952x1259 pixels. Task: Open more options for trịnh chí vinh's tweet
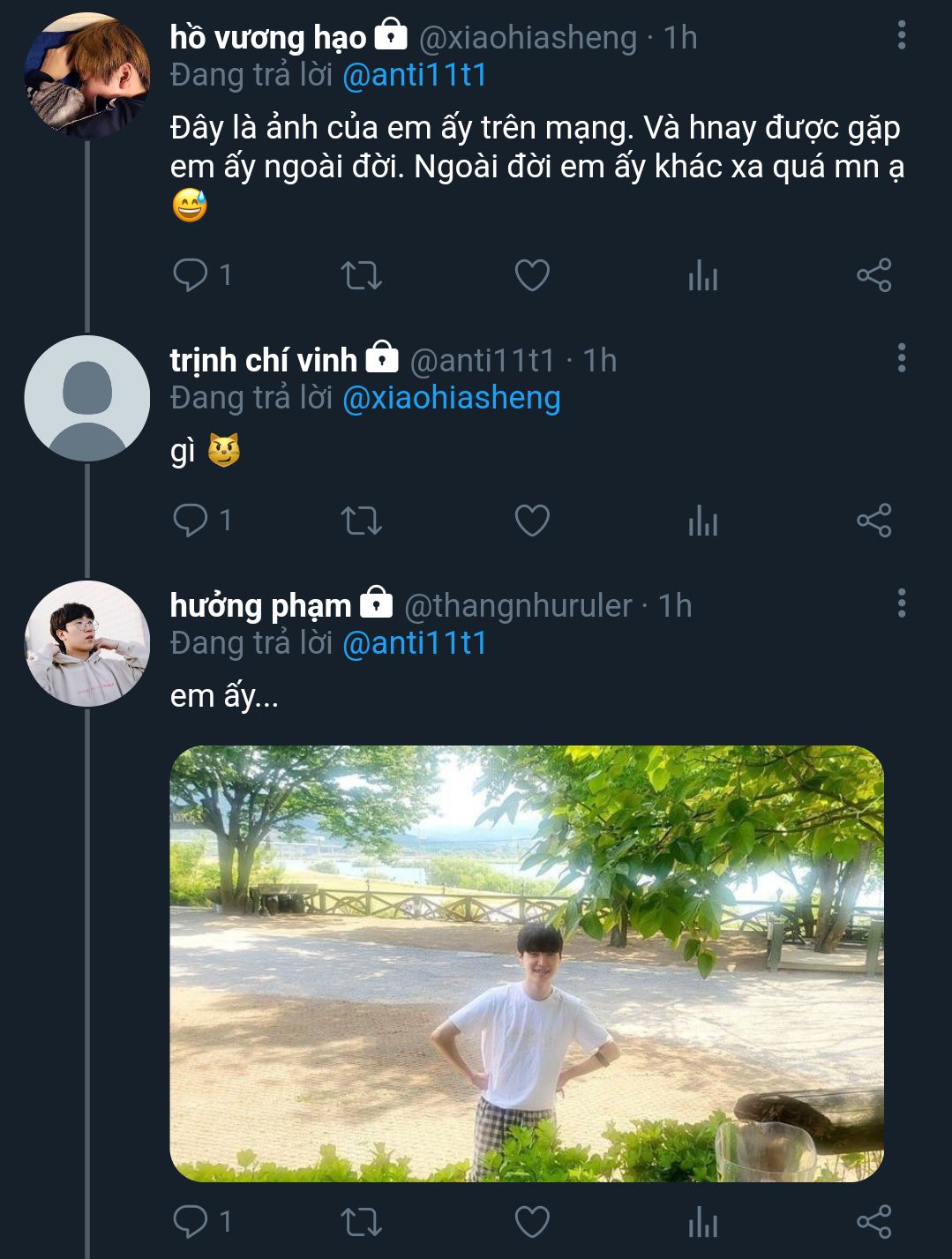pyautogui.click(x=901, y=358)
